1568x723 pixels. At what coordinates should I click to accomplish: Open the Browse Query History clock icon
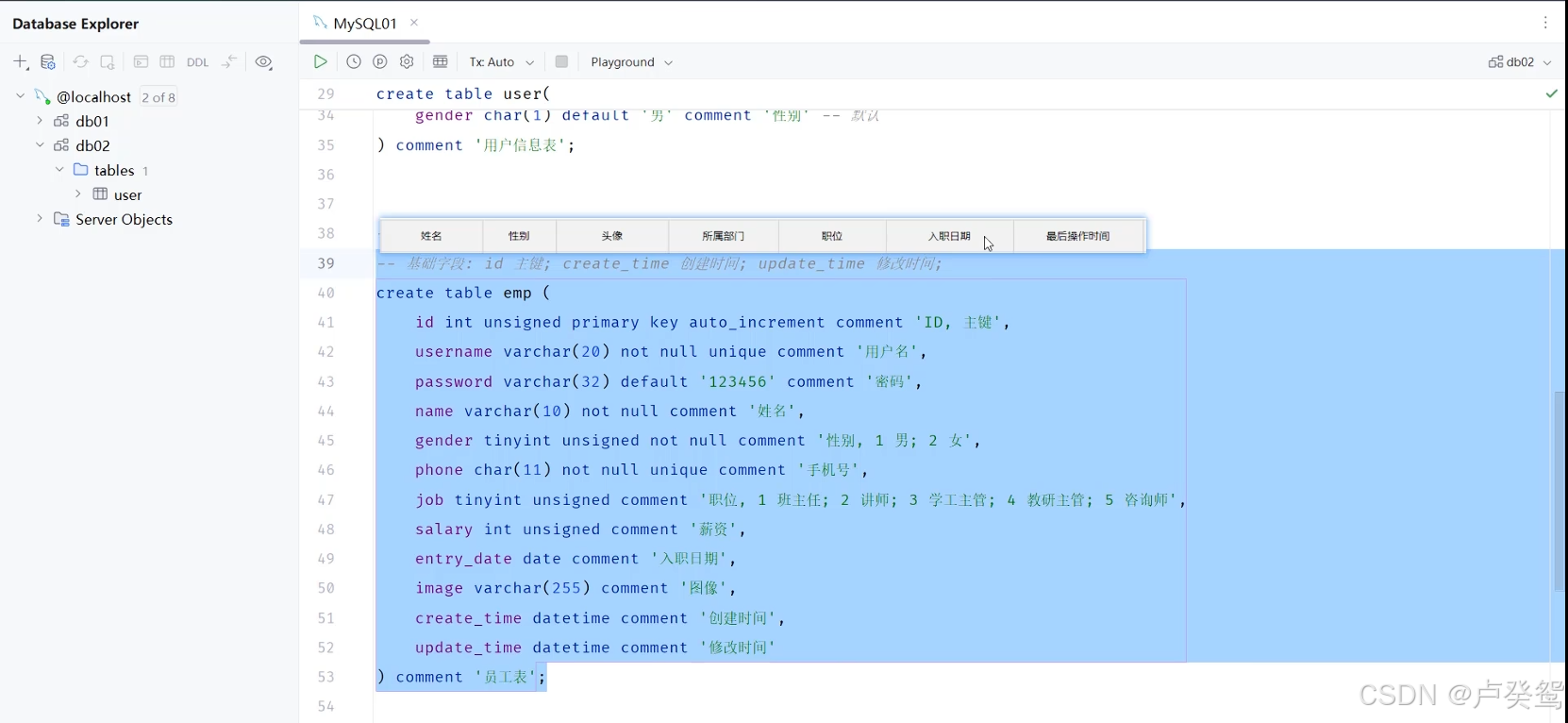(x=354, y=61)
